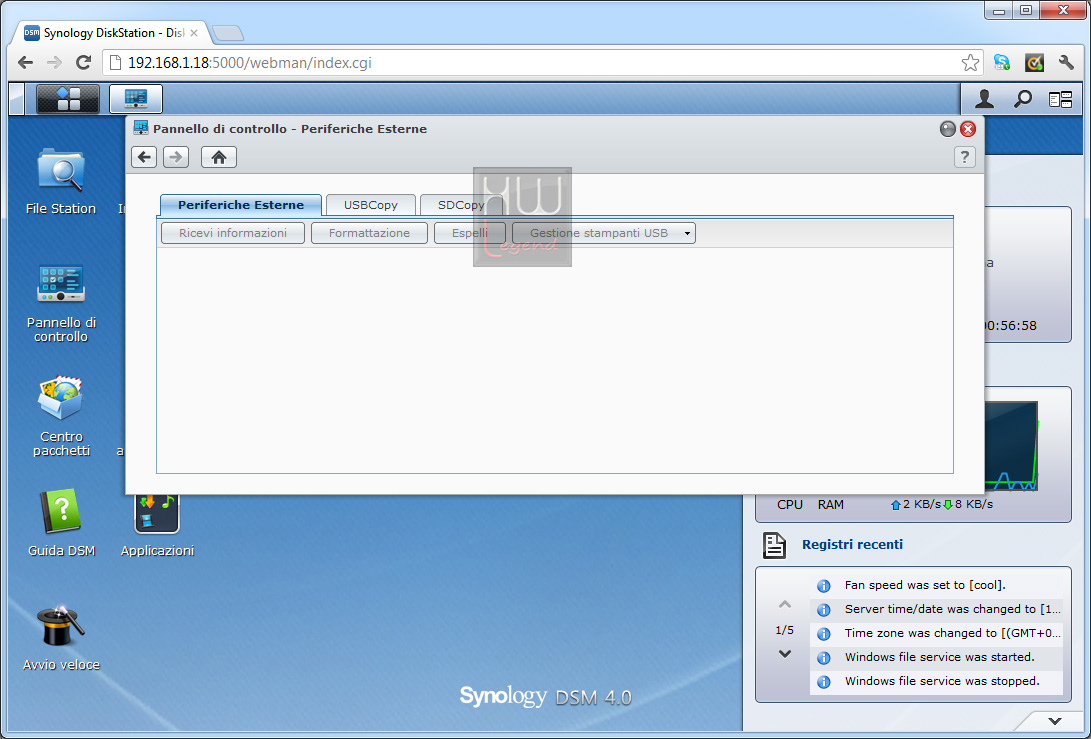Select the Synology DiskStation browser tab
Image resolution: width=1091 pixels, height=739 pixels.
(111, 33)
